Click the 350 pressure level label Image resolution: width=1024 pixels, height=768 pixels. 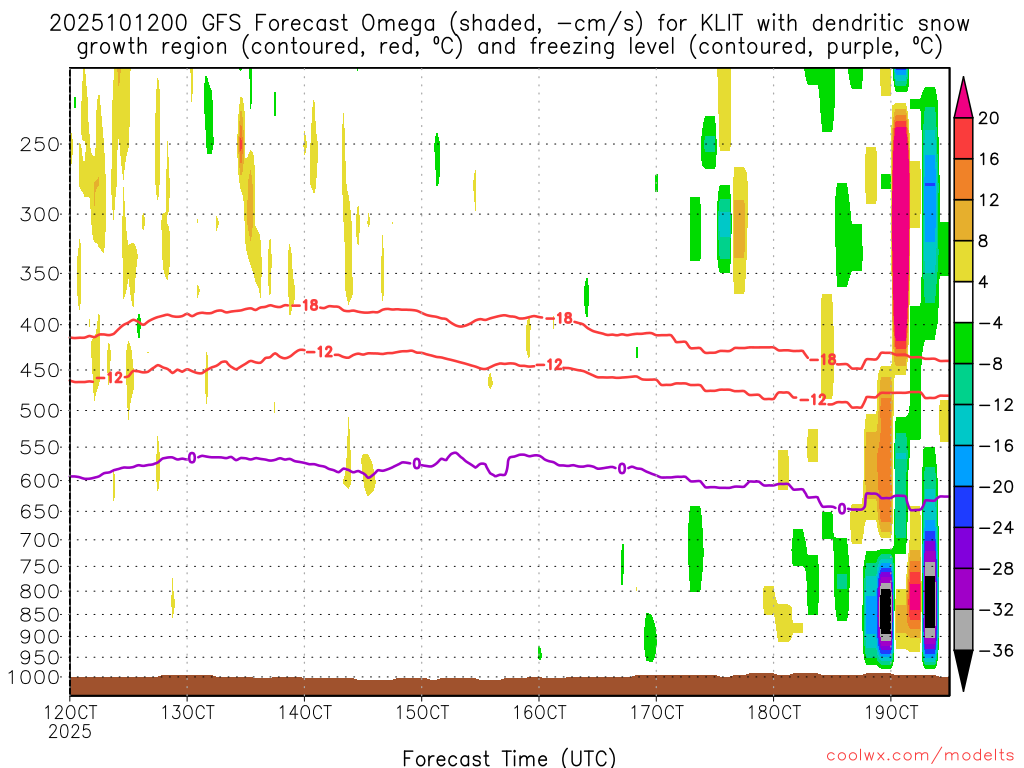(40, 274)
